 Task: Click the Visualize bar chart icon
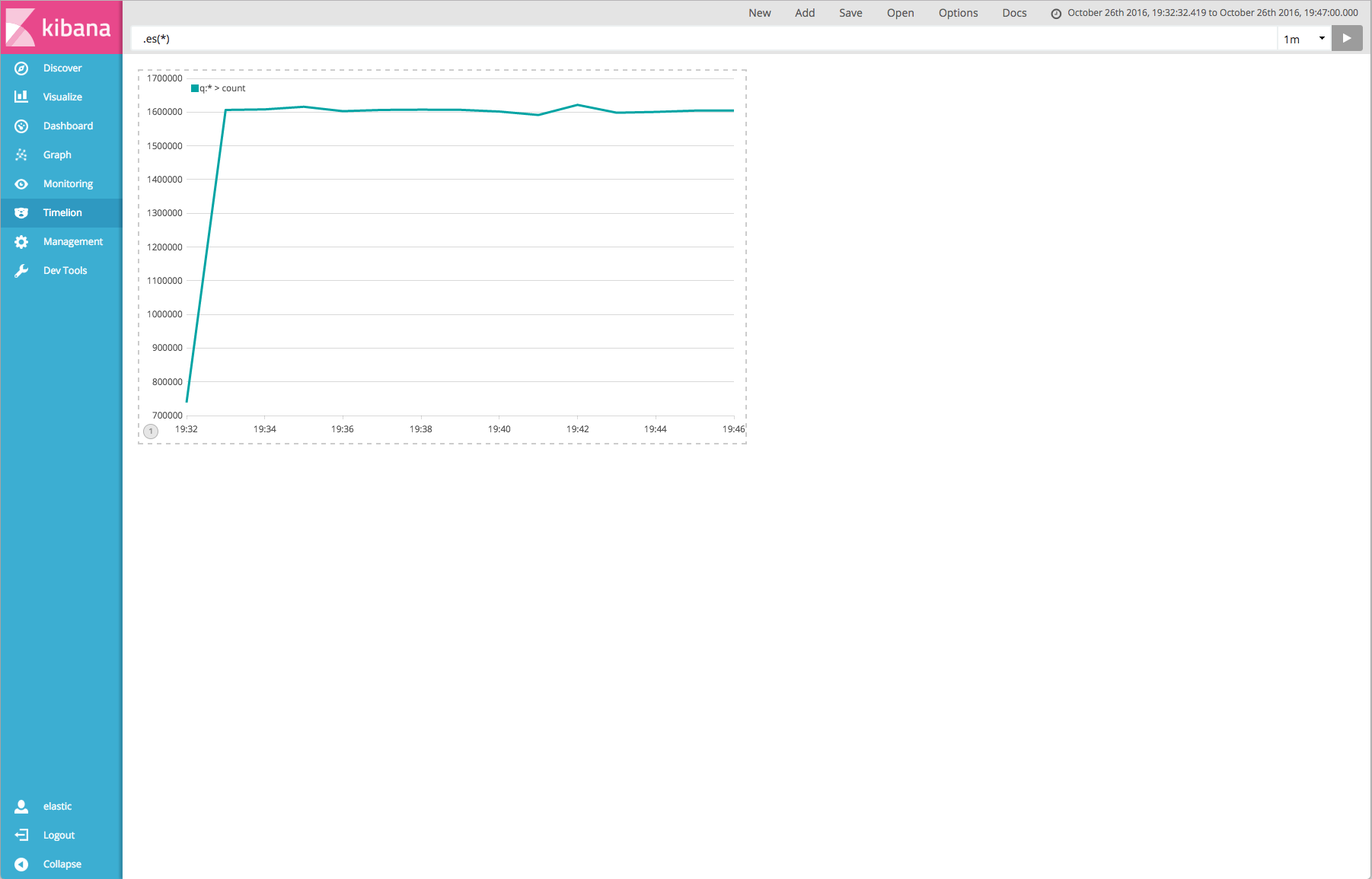[x=21, y=97]
